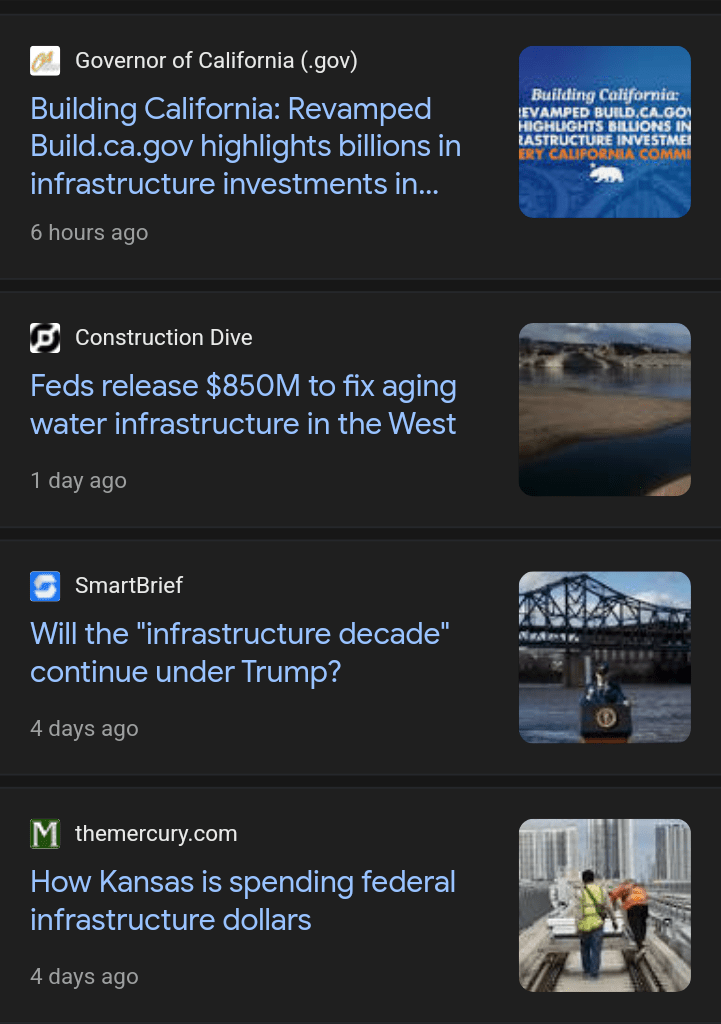Screen dimensions: 721x1024
Task: Click the Construction Dive logo icon
Action: (x=45, y=338)
